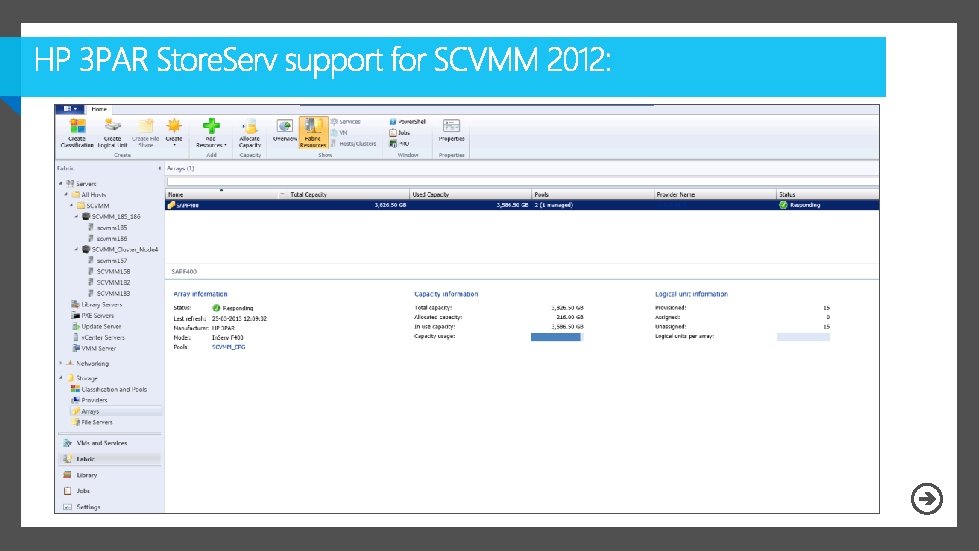Click the arrays search filter field
The image size is (979, 551).
pos(522,182)
